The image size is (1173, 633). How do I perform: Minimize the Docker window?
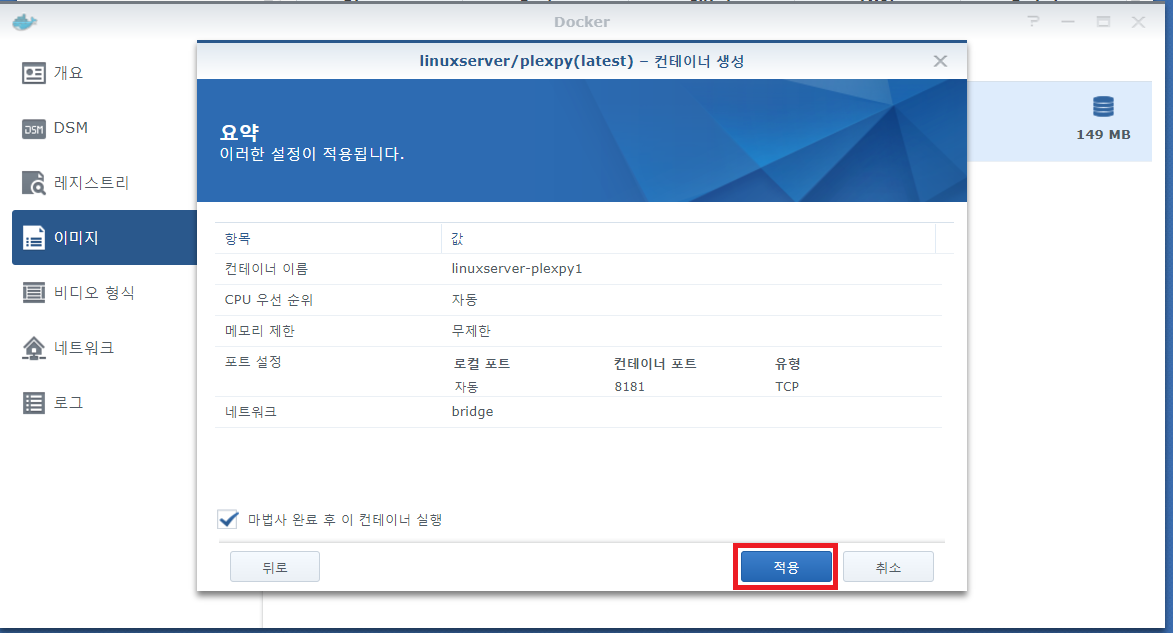click(1068, 22)
